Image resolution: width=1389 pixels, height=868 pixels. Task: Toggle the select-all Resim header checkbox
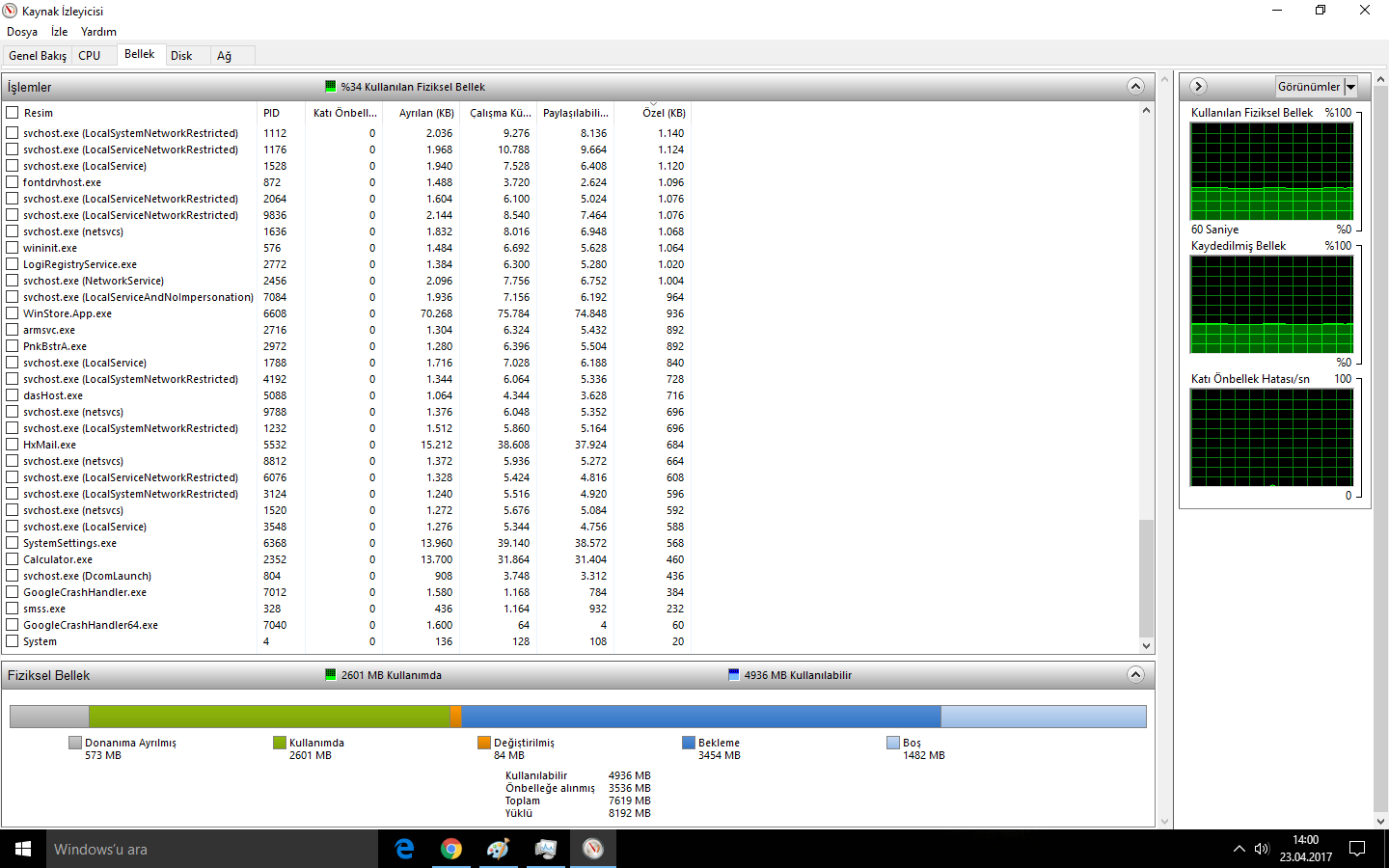pos(13,112)
